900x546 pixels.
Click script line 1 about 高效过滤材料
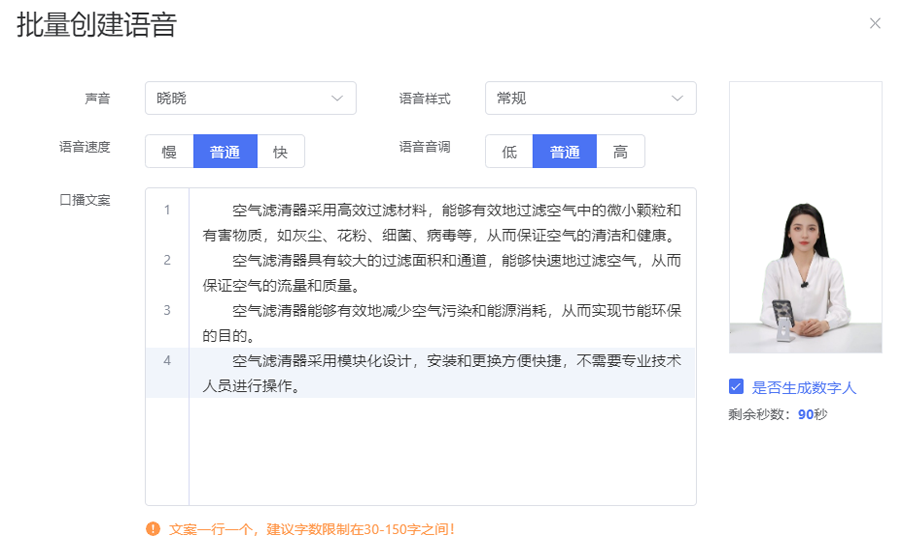tap(441, 223)
